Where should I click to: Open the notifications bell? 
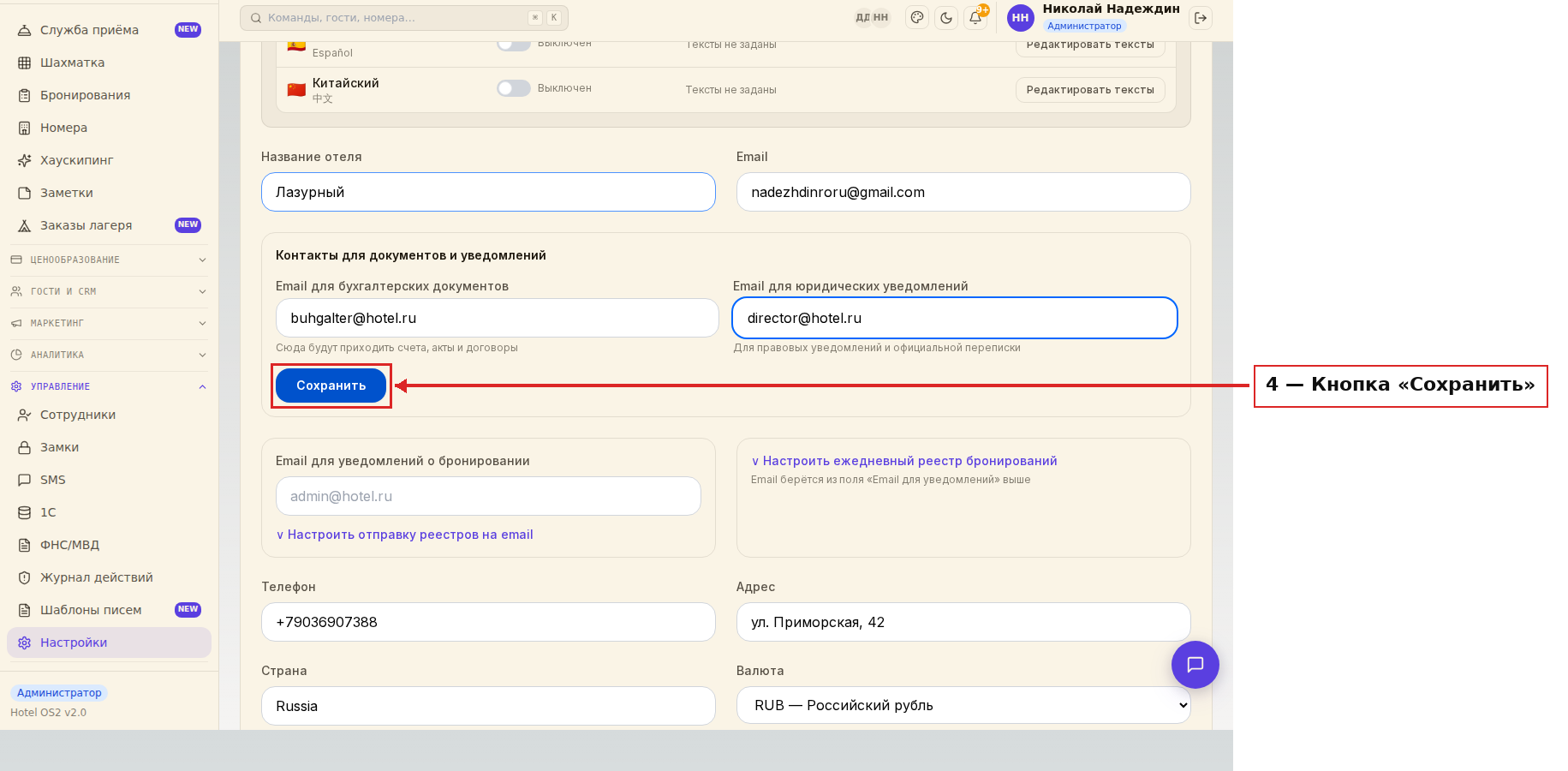click(x=975, y=18)
